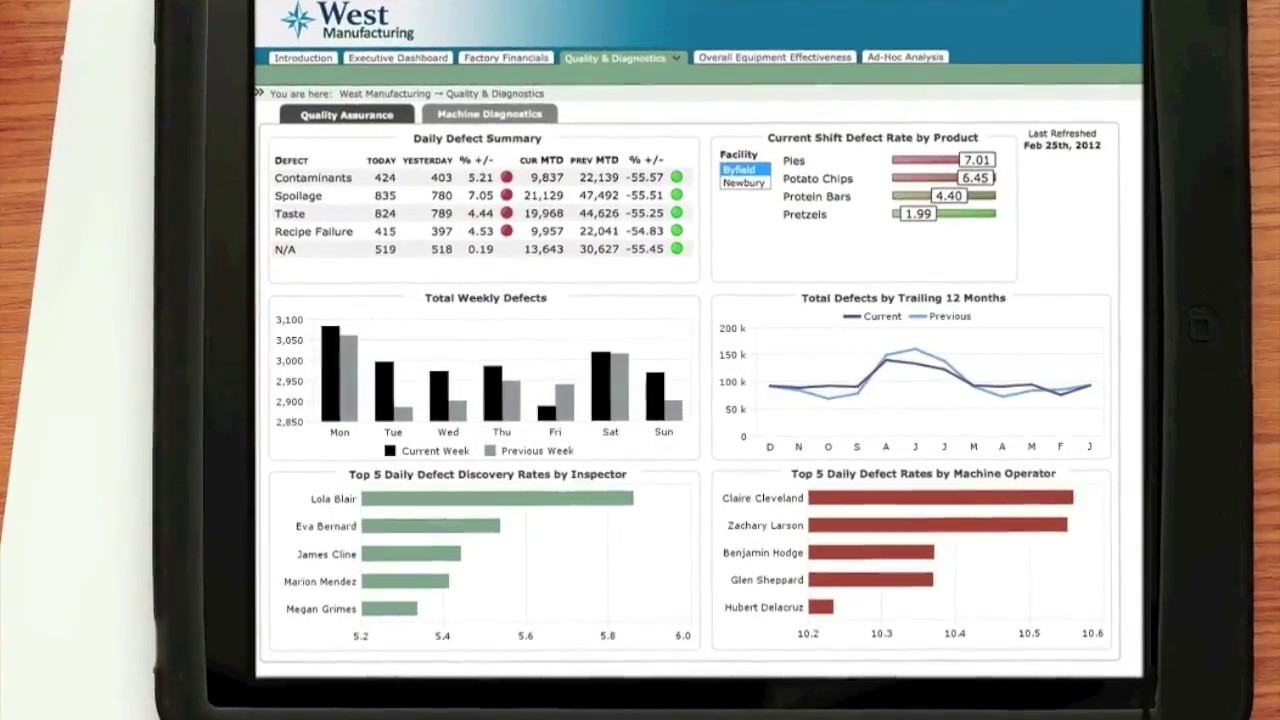
Task: Switch to the Machine Diagnostics sub-tab
Action: coord(489,114)
